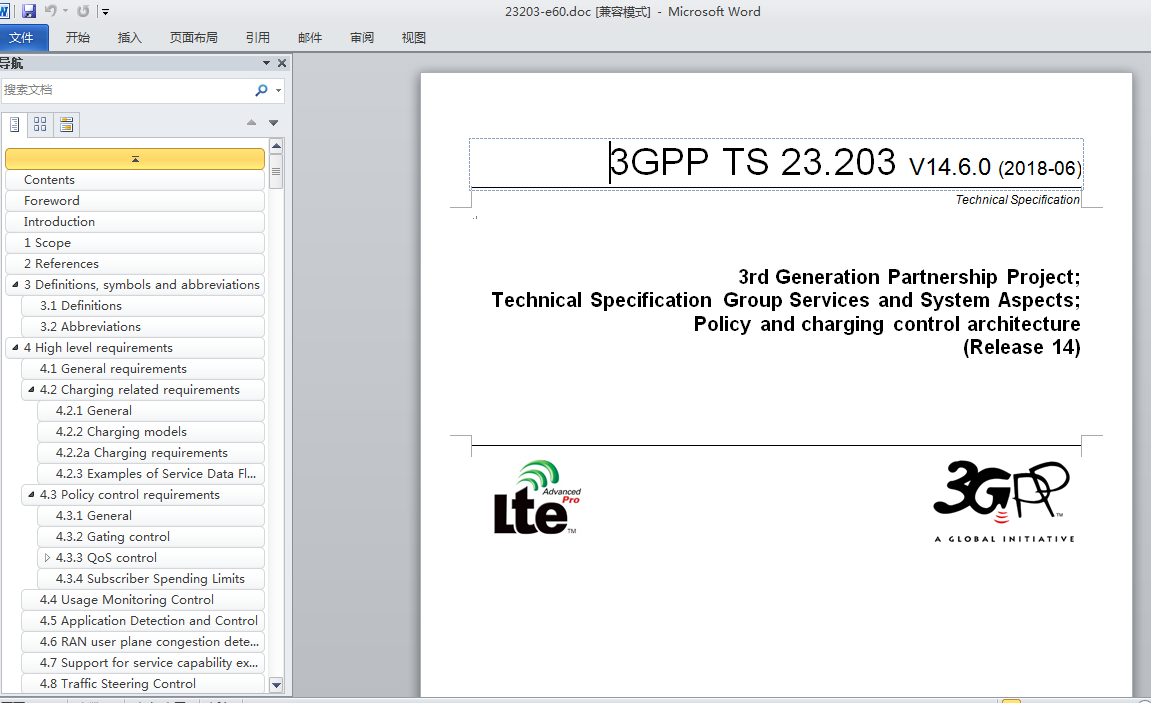Go to 4.2.2a Charging requirements
Screen dimensions: 1151x703
[x=151, y=453]
